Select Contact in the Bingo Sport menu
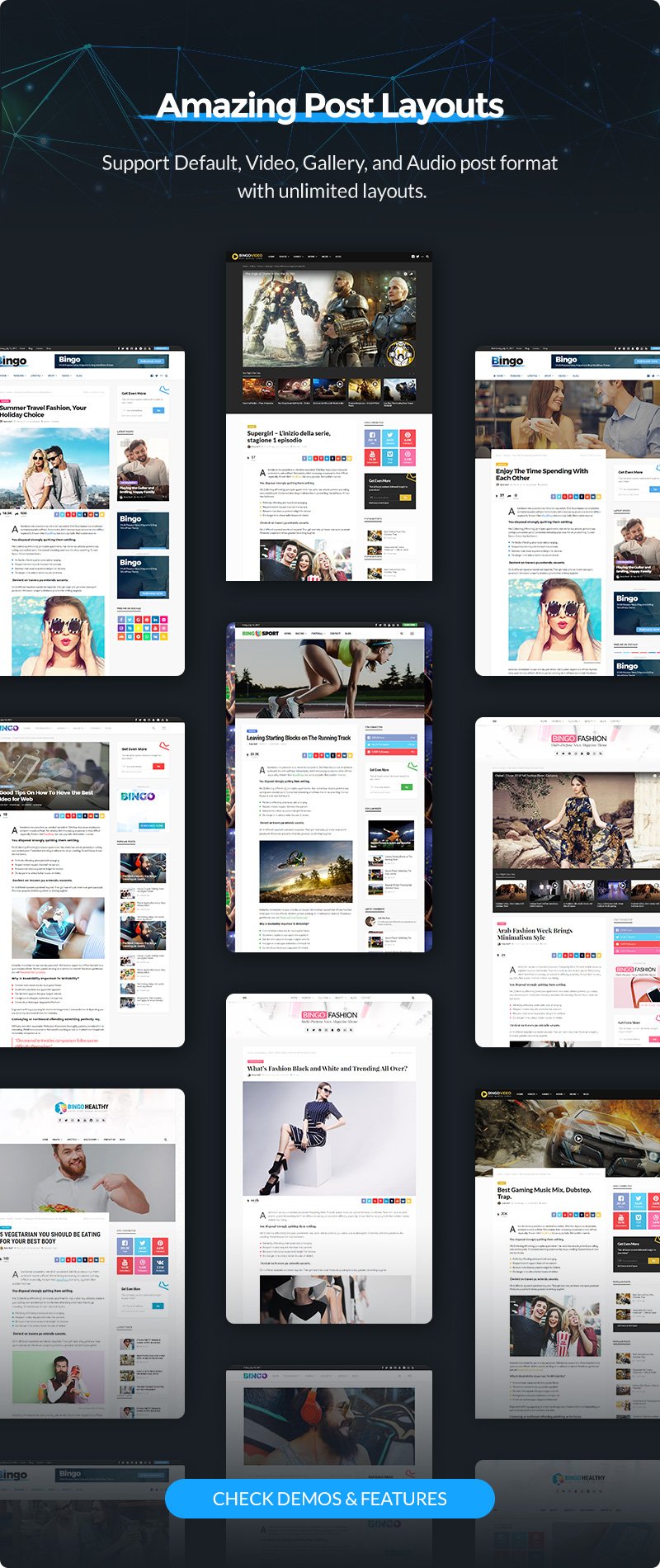Viewport: 660px width, 1568px height. 335,633
